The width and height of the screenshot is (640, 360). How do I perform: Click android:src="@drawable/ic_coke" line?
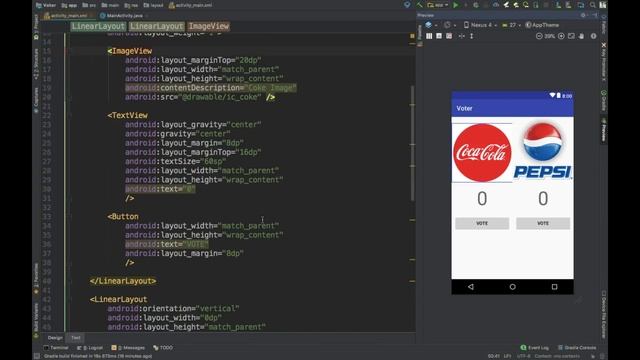(x=200, y=97)
